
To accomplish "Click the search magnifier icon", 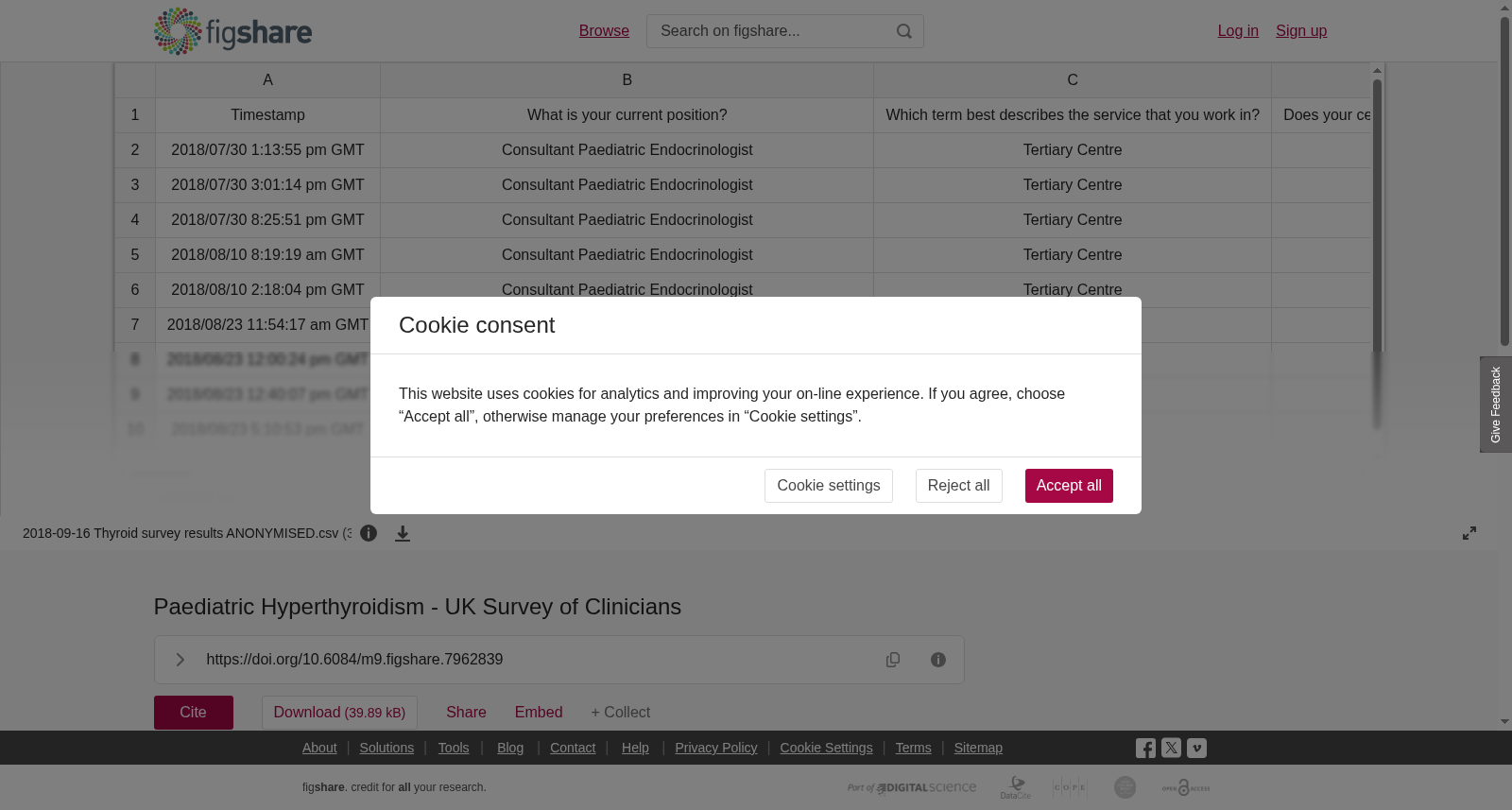I will [x=904, y=31].
